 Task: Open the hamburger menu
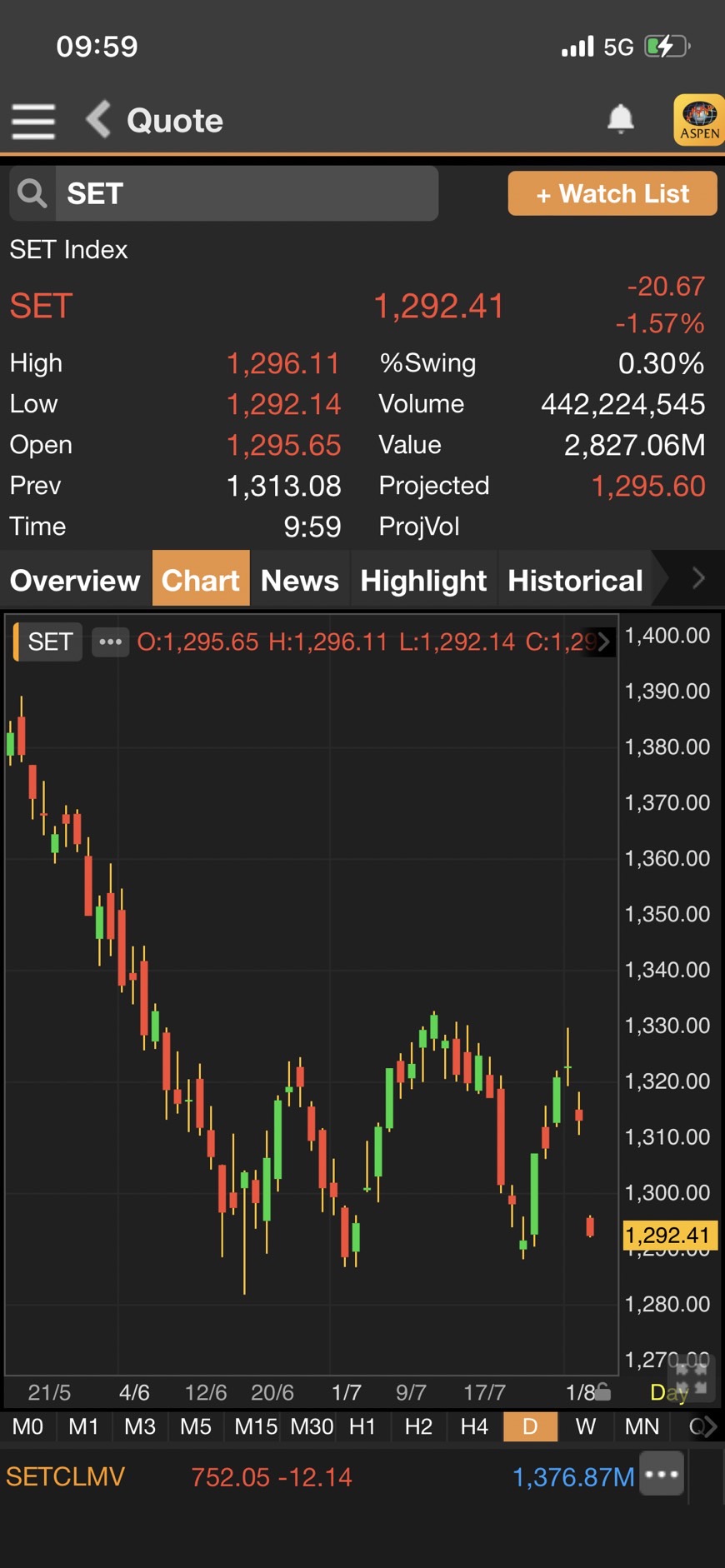click(x=33, y=121)
